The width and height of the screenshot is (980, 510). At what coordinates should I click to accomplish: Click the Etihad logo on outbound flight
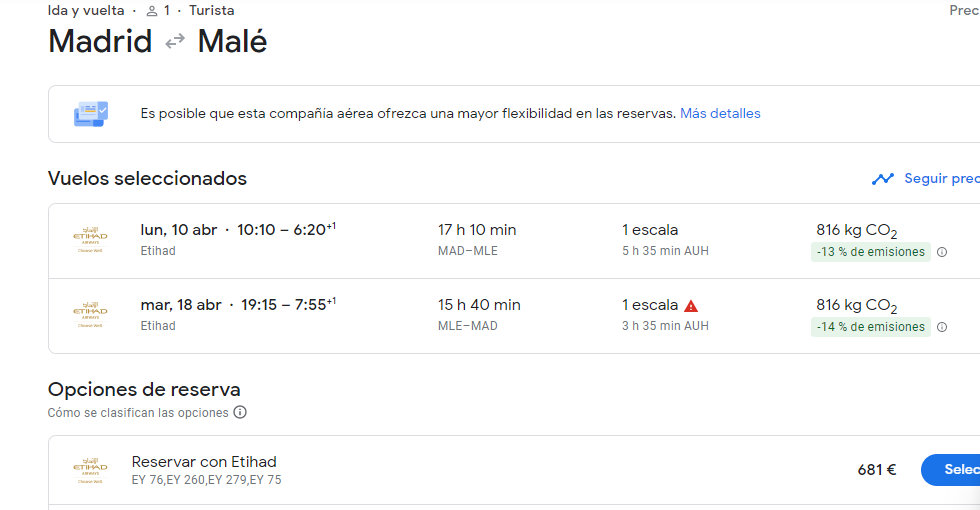pyautogui.click(x=91, y=239)
